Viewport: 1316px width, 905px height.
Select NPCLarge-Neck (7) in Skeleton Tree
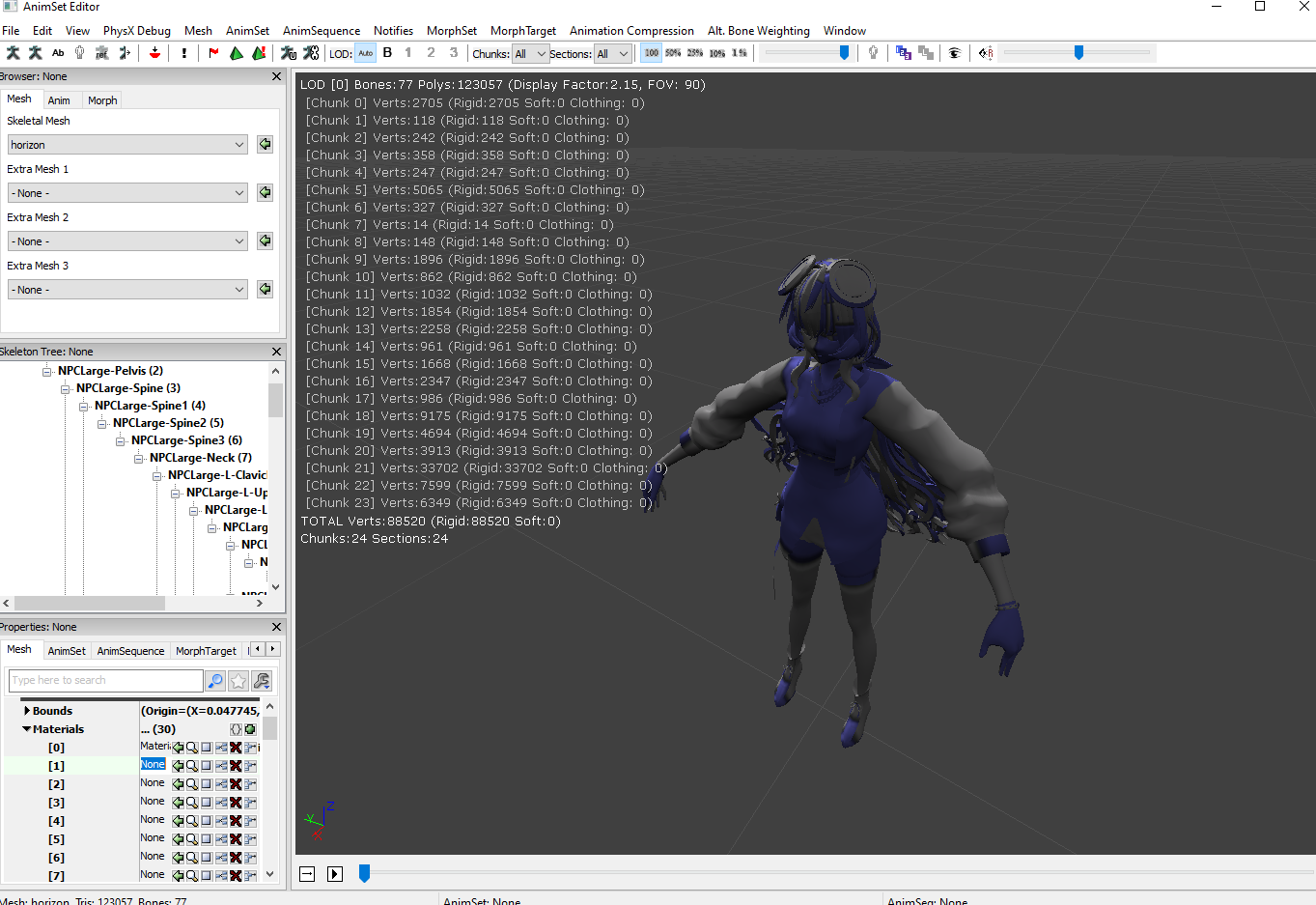[x=200, y=458]
